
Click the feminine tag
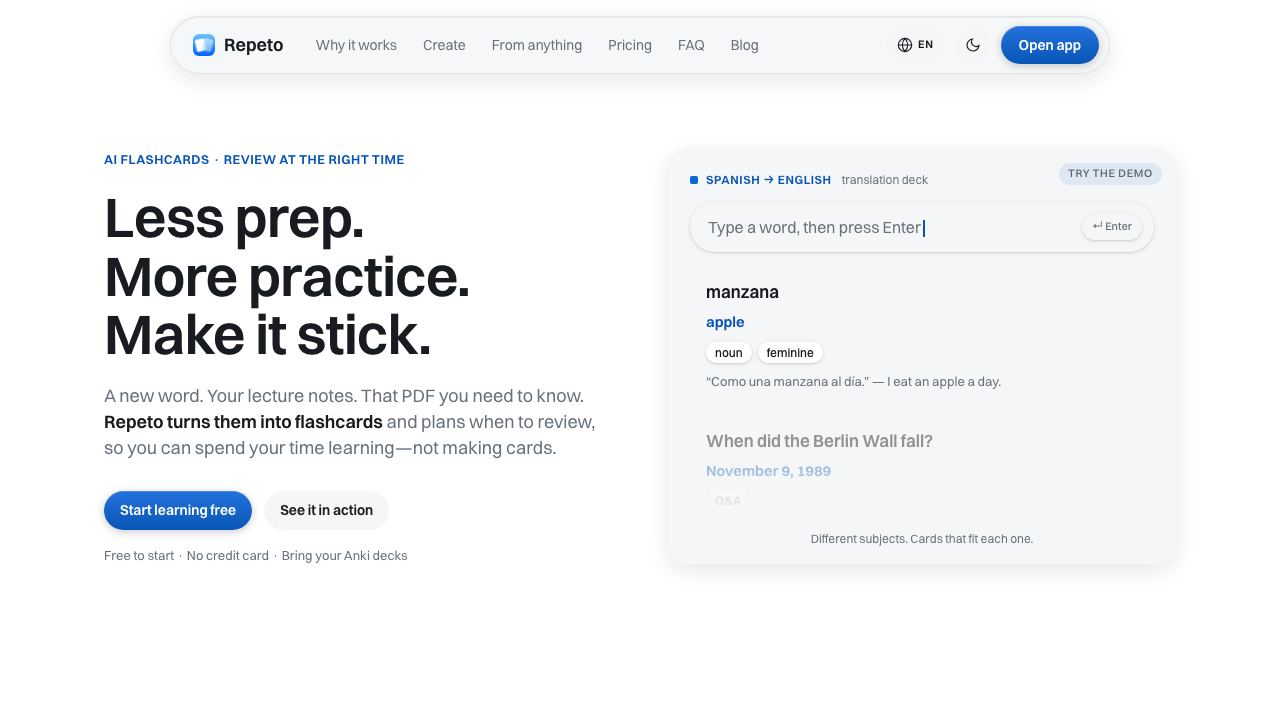(x=790, y=352)
